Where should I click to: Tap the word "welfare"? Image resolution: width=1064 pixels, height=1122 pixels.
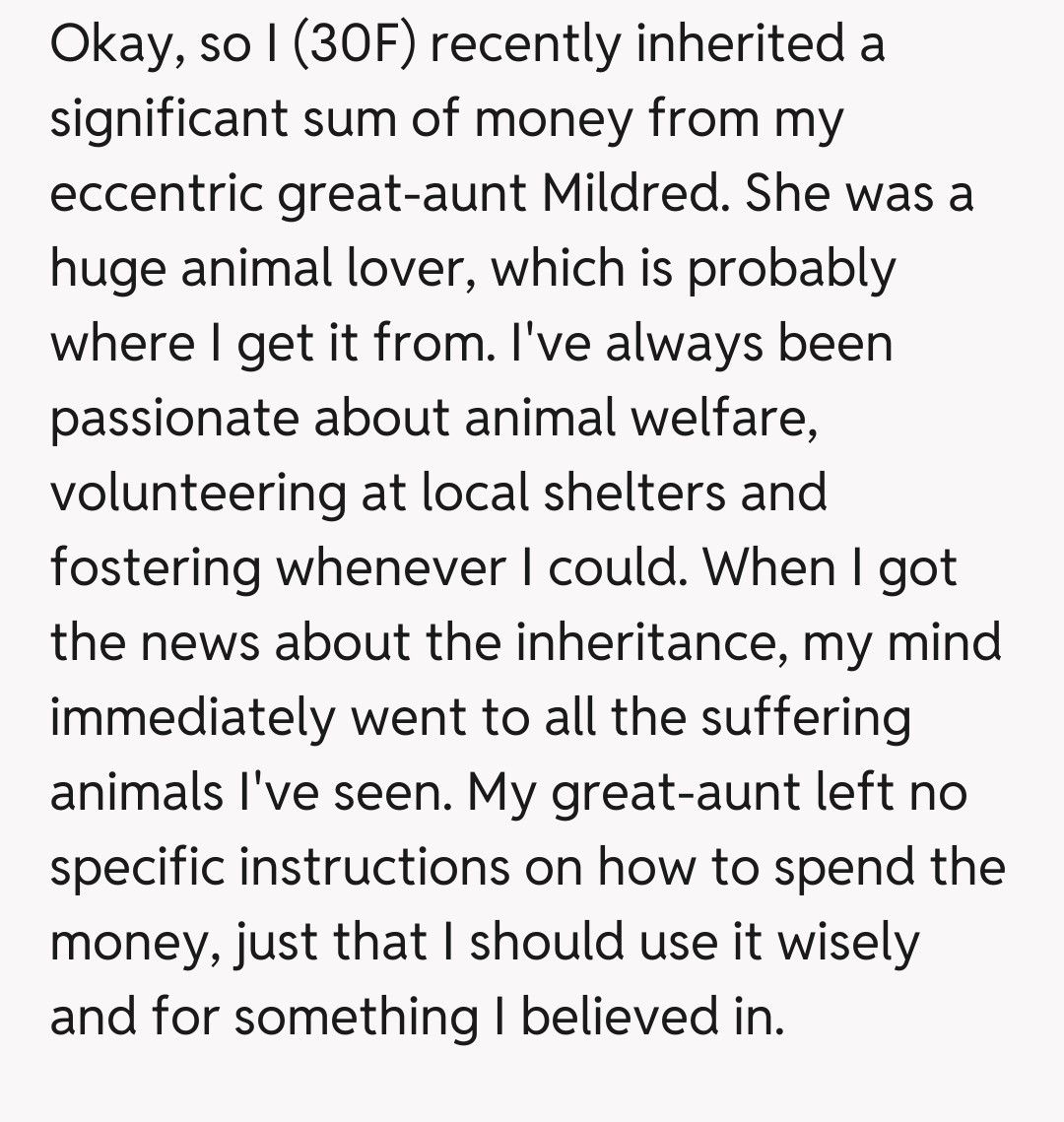pos(723,419)
